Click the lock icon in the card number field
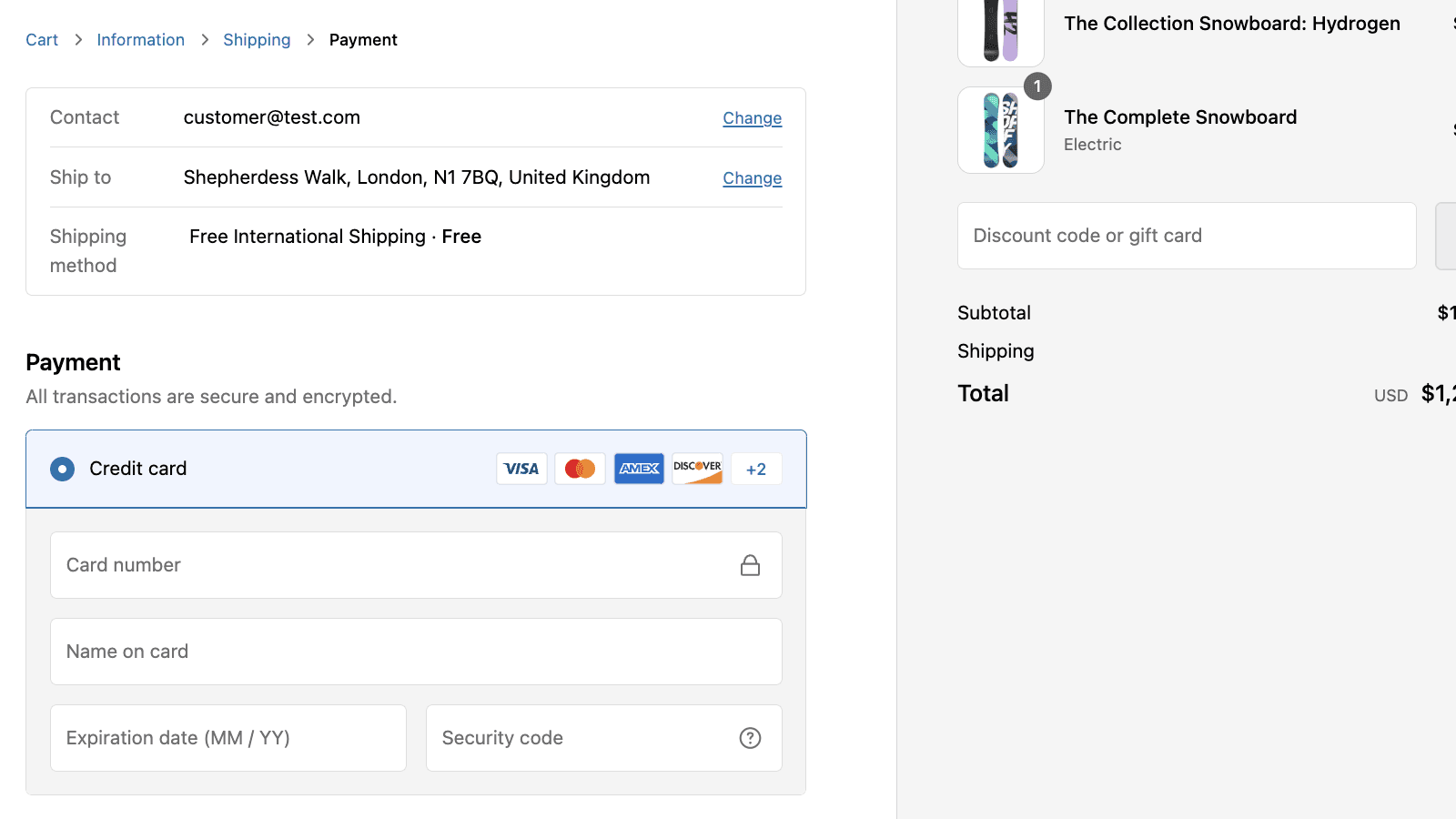 pyautogui.click(x=751, y=564)
